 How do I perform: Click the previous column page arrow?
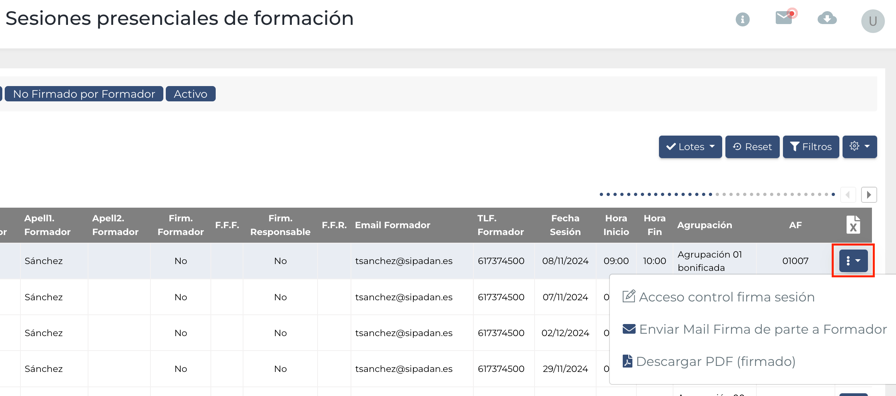(848, 195)
